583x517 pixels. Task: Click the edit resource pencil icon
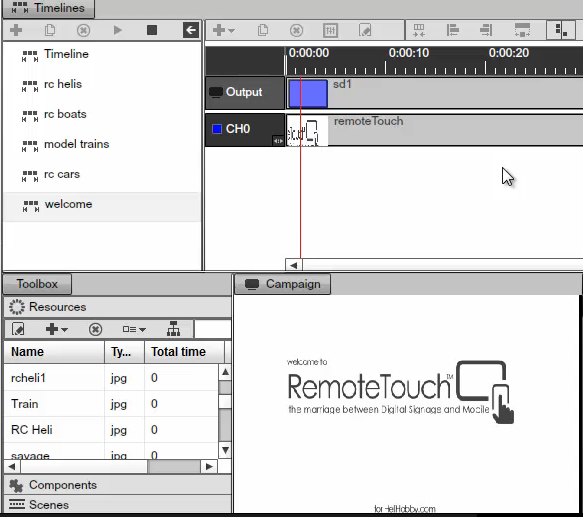tap(18, 329)
